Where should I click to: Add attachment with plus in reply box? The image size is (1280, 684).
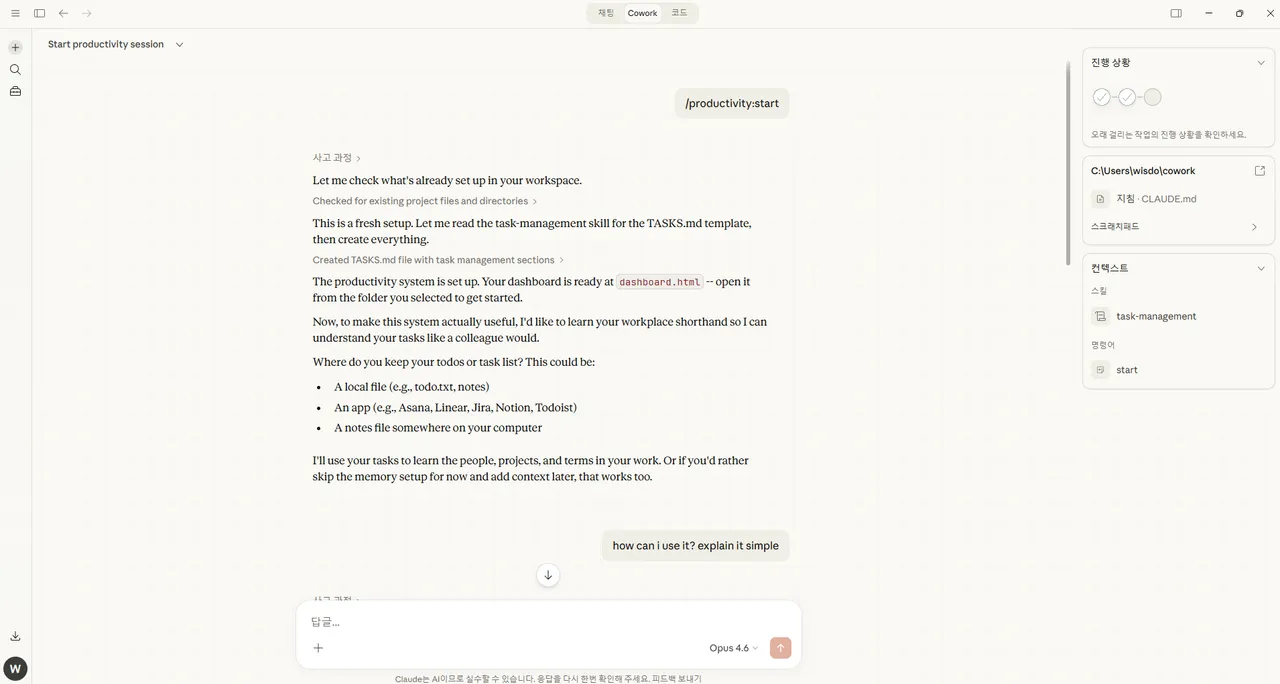tap(318, 648)
